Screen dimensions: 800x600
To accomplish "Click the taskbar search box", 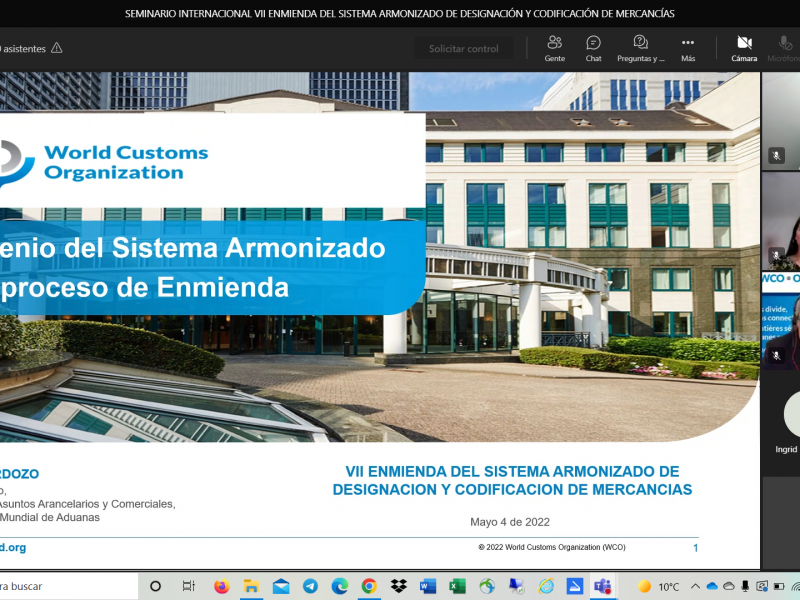I will click(69, 586).
